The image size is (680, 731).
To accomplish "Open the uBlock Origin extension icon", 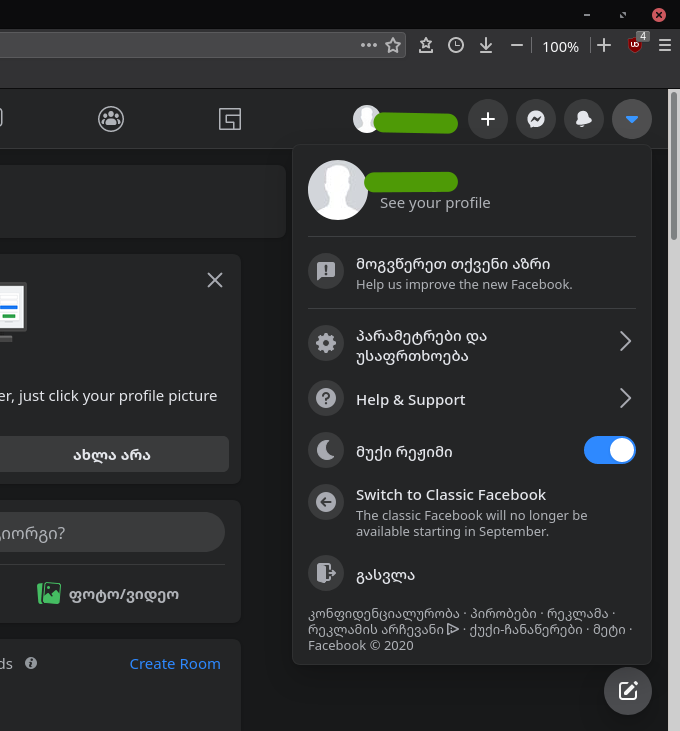I will coord(636,44).
